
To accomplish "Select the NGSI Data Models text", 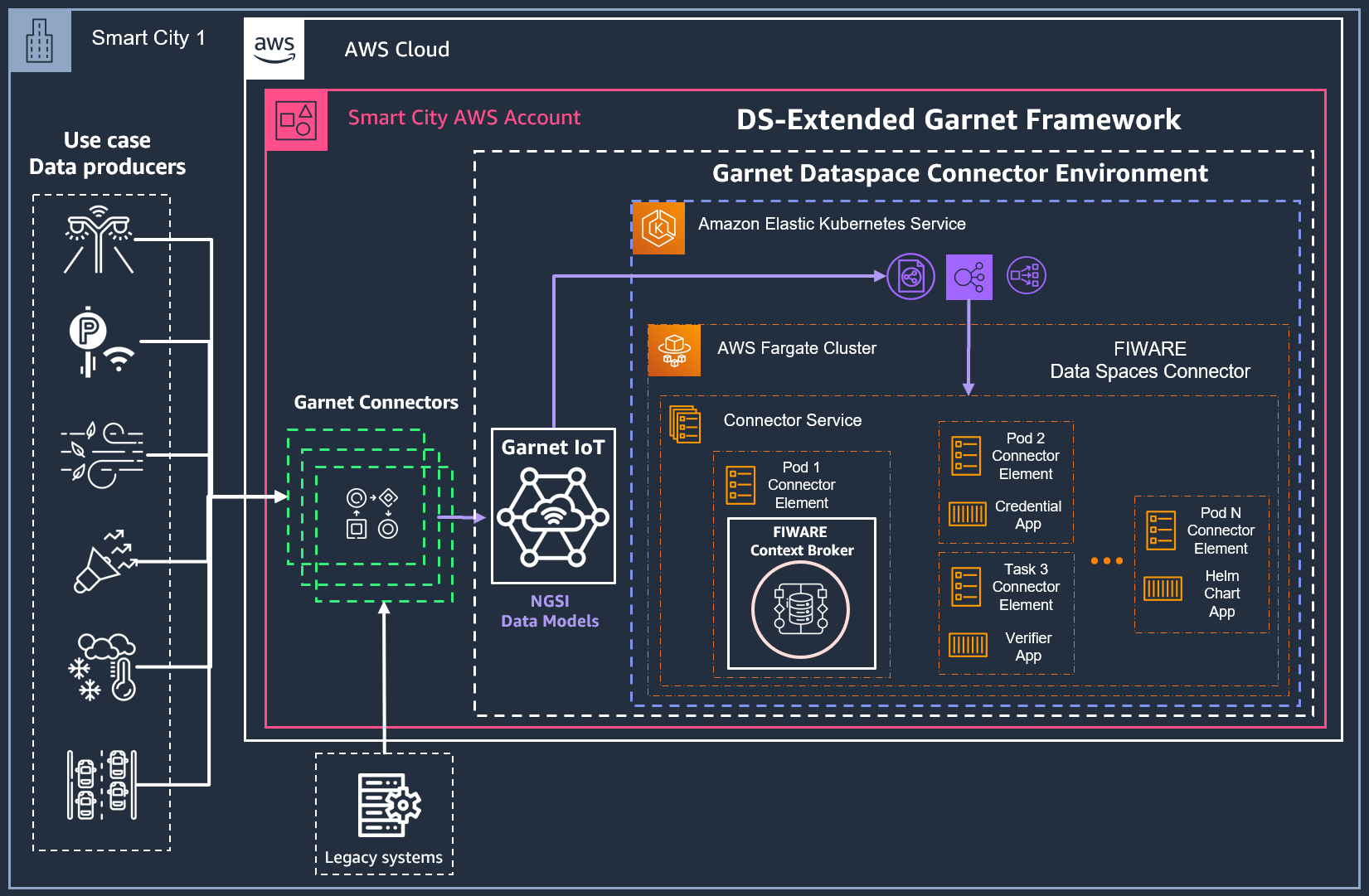I will click(x=550, y=611).
